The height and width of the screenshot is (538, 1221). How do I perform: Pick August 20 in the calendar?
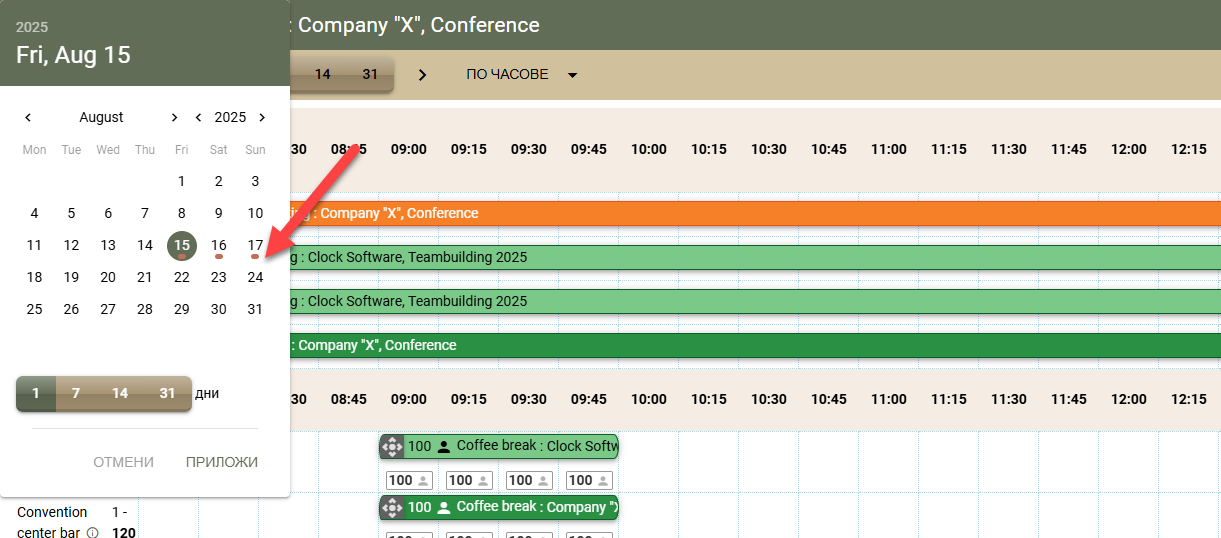point(108,277)
